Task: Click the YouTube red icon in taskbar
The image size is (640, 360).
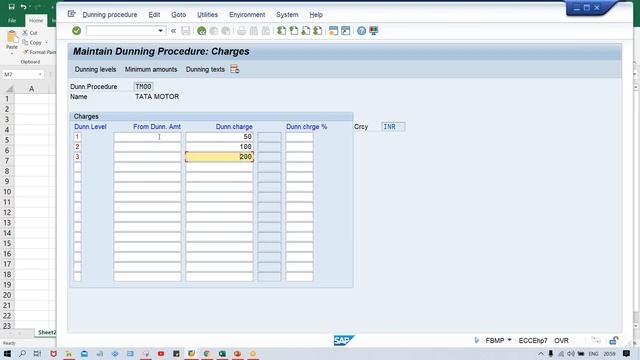Action: (161, 353)
